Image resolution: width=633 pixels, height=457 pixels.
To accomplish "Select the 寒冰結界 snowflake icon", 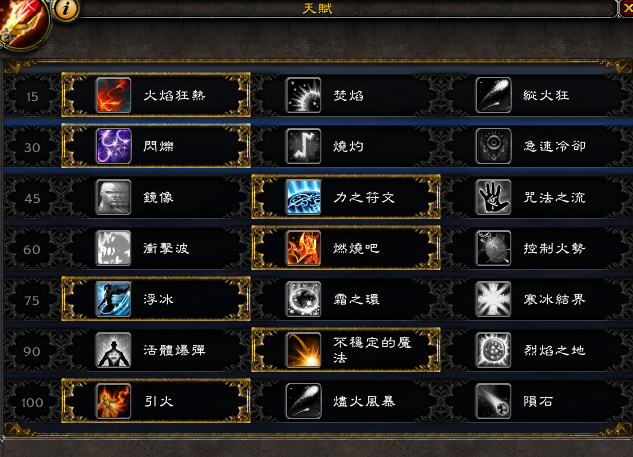I will pyautogui.click(x=493, y=299).
